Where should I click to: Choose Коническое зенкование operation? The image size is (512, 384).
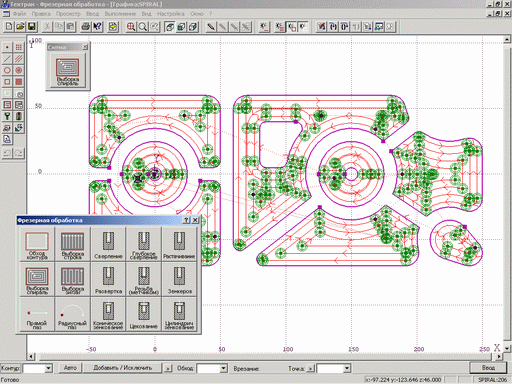point(108,314)
